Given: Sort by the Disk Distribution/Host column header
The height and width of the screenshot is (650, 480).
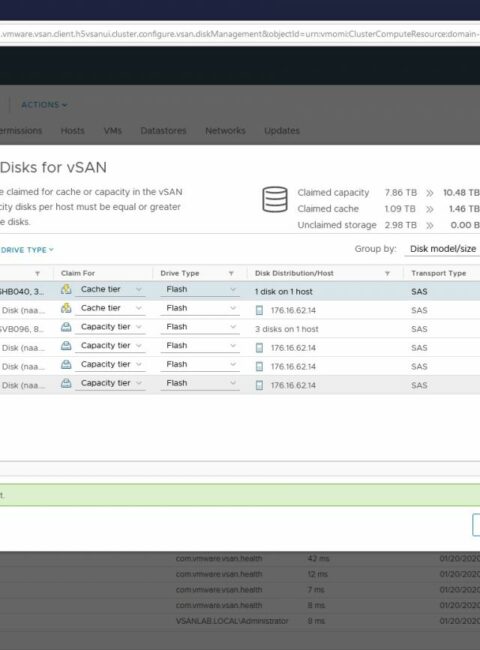Looking at the screenshot, I should [x=294, y=273].
